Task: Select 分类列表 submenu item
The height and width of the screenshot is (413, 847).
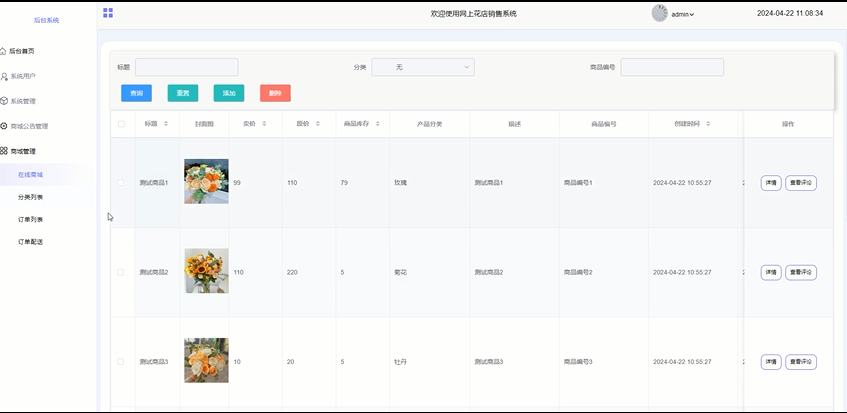Action: coord(30,197)
